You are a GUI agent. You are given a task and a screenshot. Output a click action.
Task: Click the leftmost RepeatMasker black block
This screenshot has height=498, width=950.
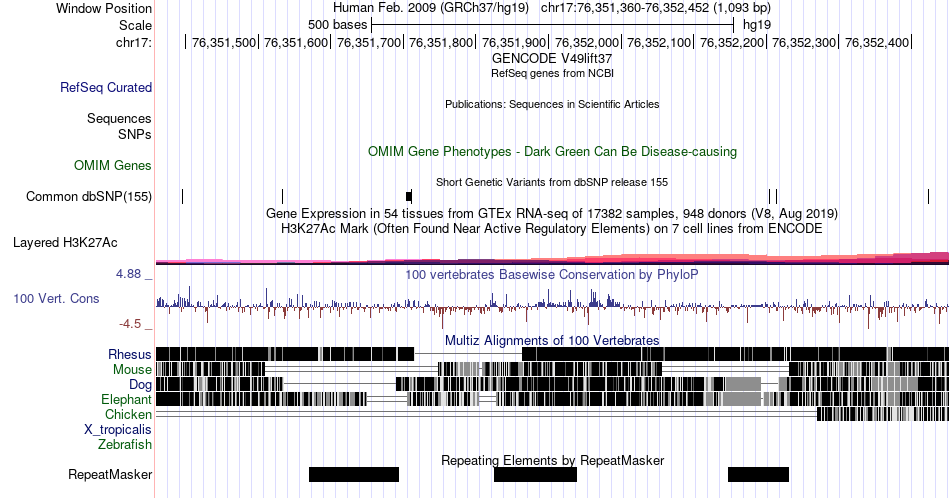pos(354,474)
